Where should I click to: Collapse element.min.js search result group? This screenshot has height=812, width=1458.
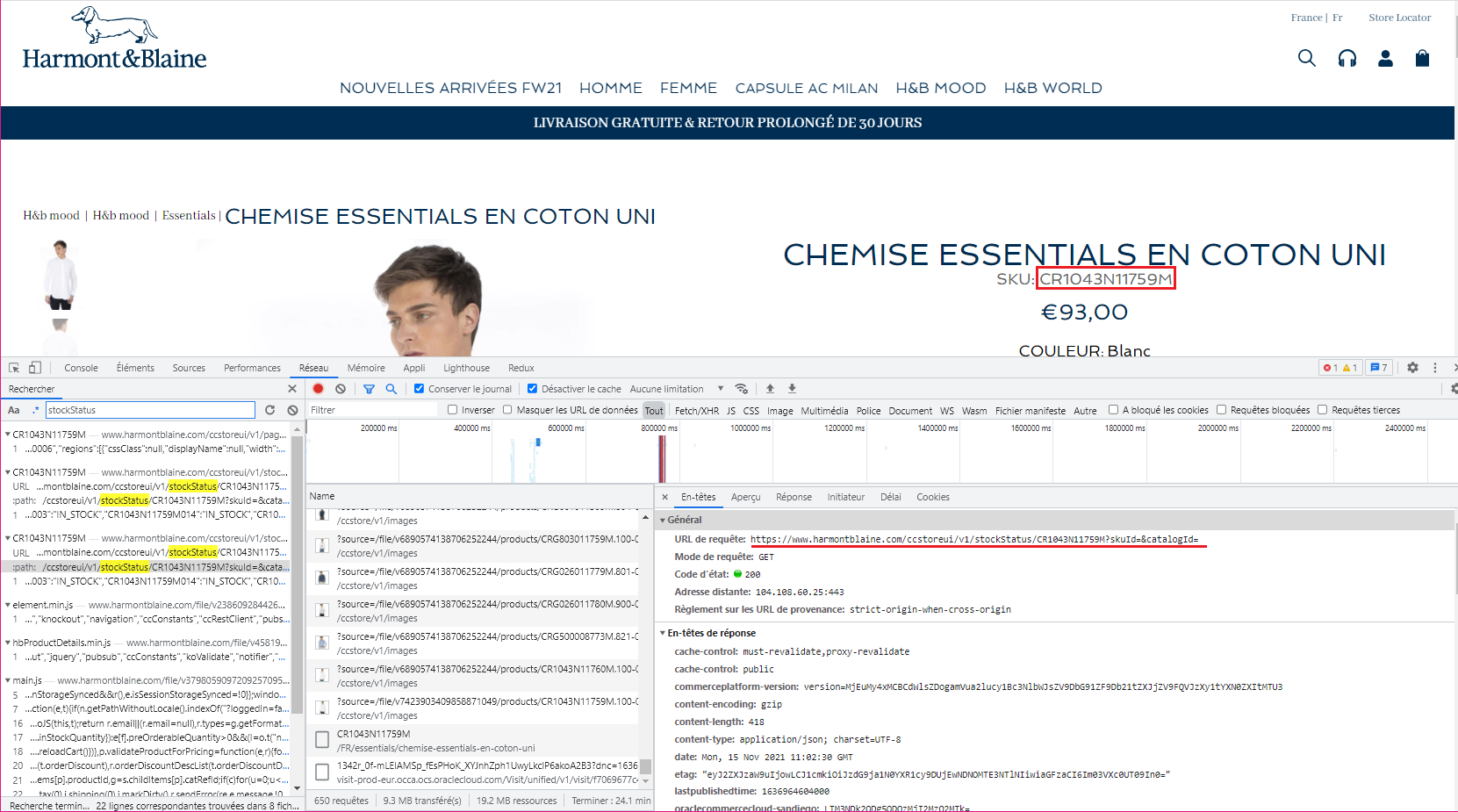[8, 605]
